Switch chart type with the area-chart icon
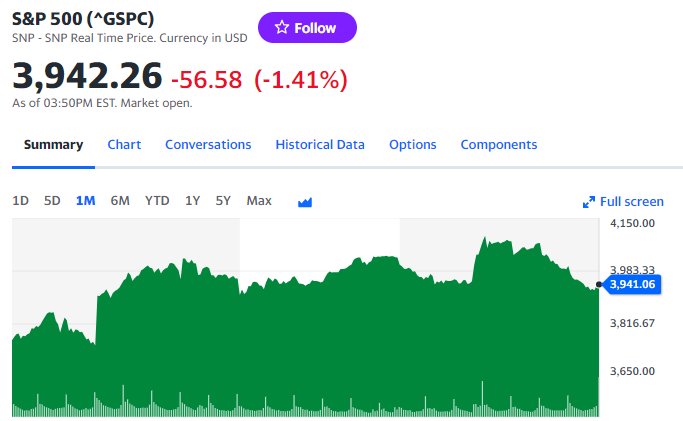683x421 pixels. click(305, 202)
